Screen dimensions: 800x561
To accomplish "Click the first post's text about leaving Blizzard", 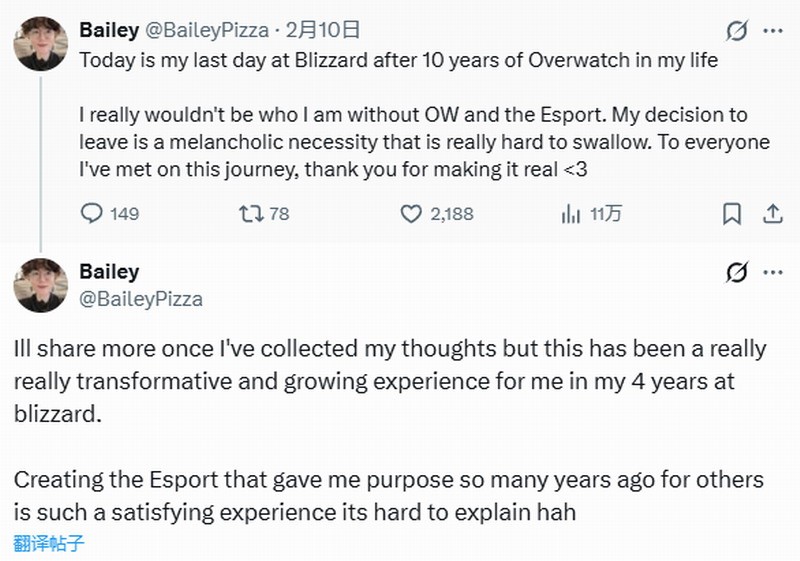I will coord(400,60).
